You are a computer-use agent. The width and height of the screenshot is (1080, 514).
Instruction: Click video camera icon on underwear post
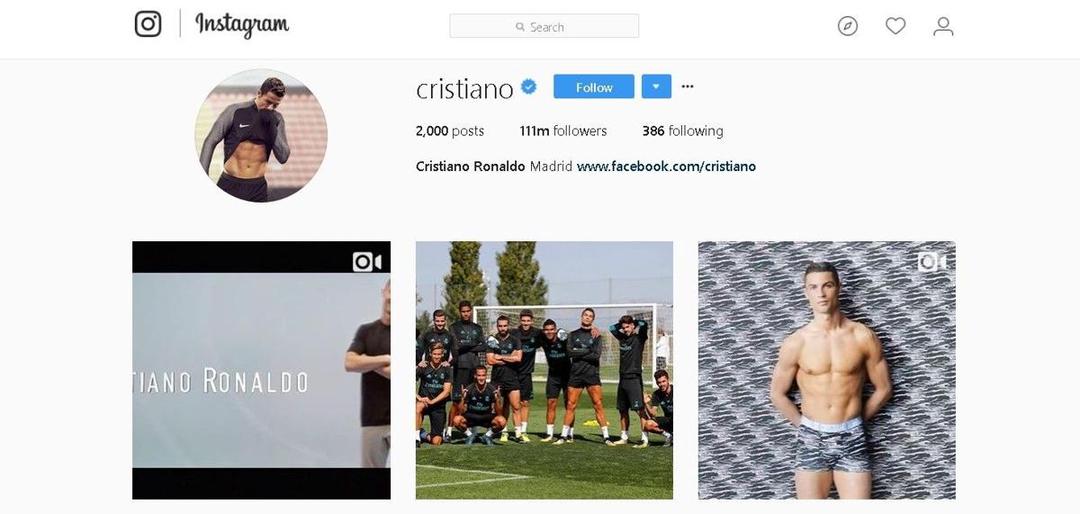click(932, 262)
